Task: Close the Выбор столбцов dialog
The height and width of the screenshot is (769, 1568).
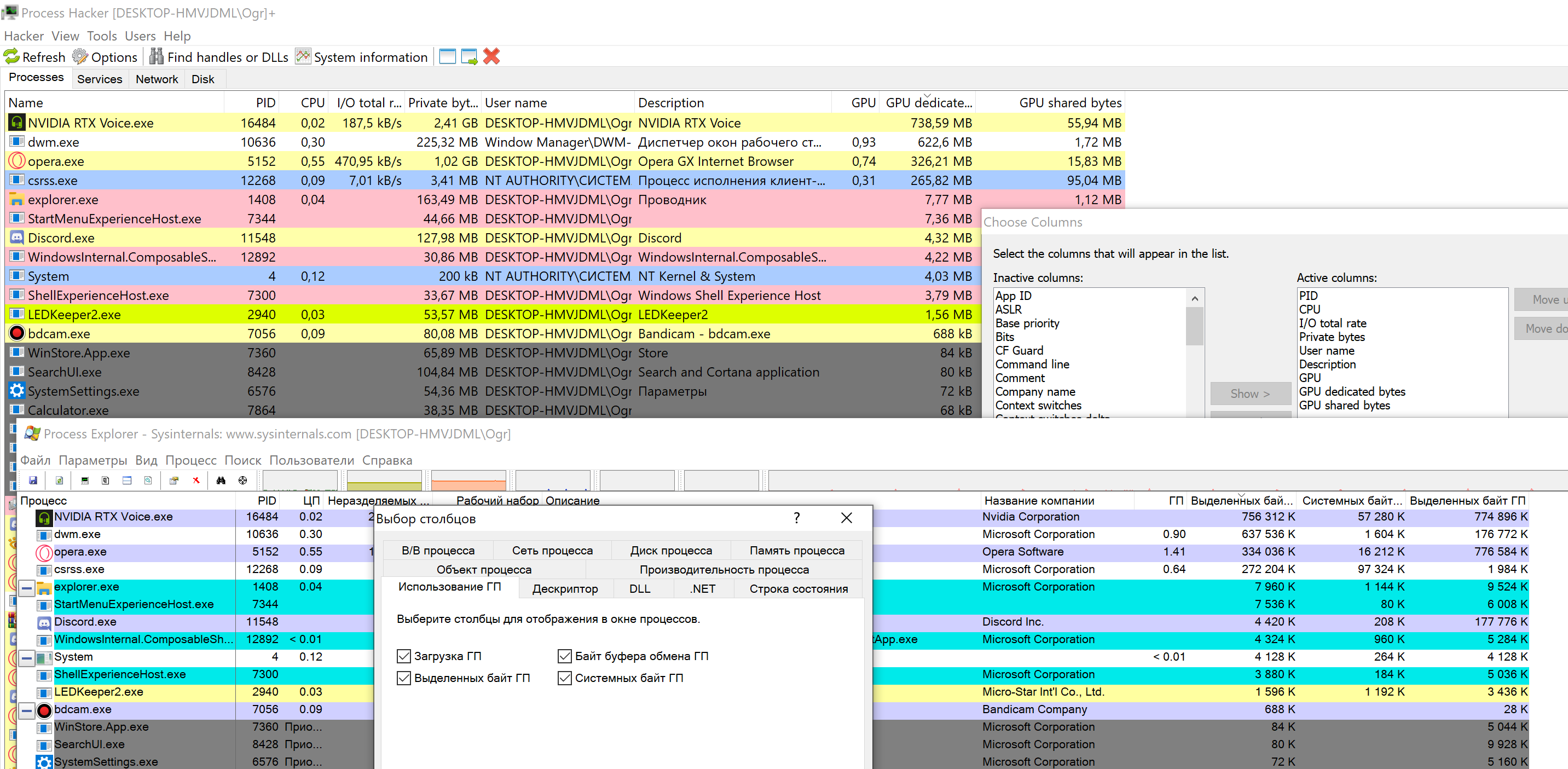Action: click(846, 518)
